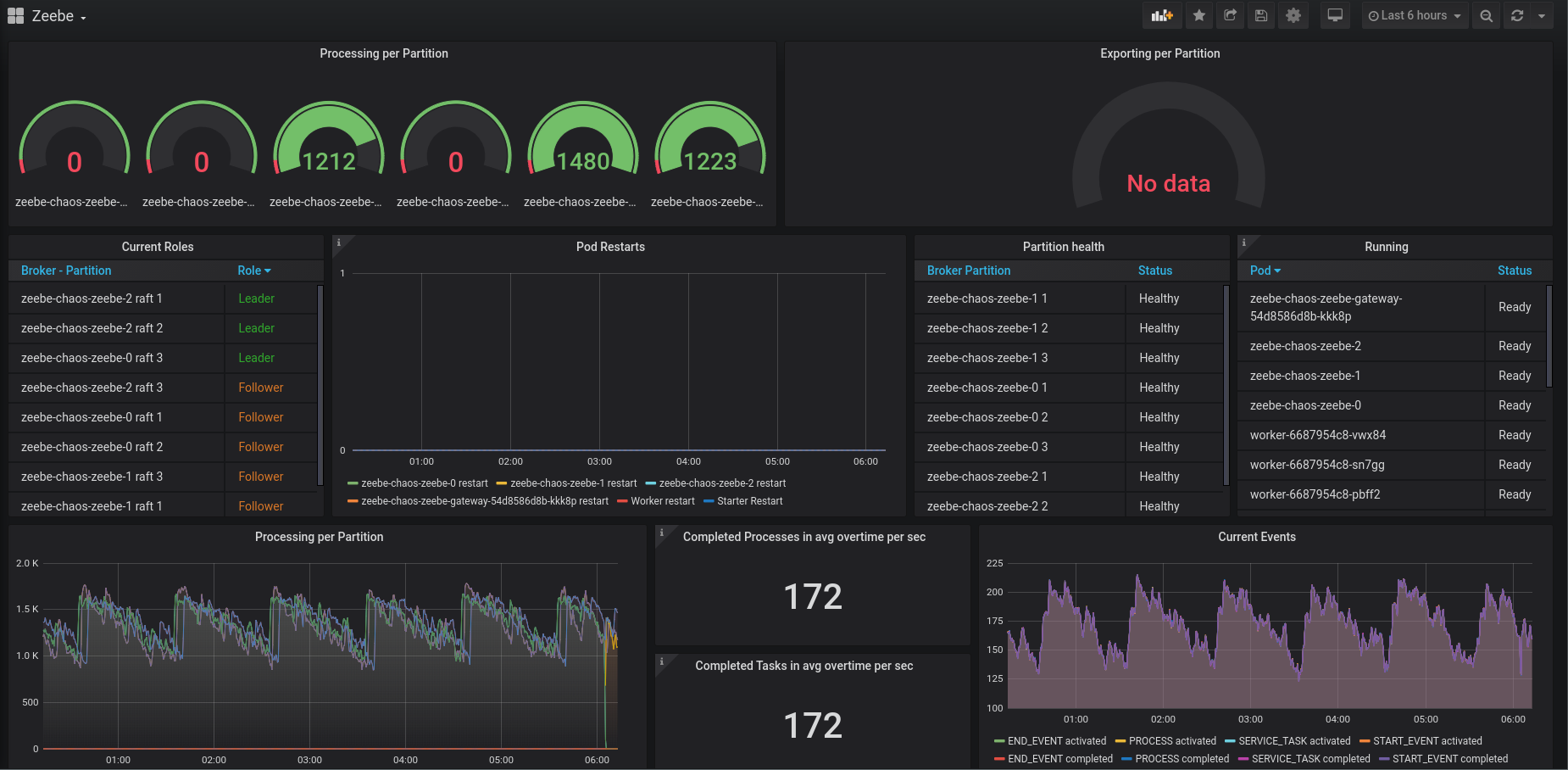Click Leader role of zeebe-chaos-zeebe-0 raft 3
This screenshot has width=1568, height=770.
(x=256, y=358)
